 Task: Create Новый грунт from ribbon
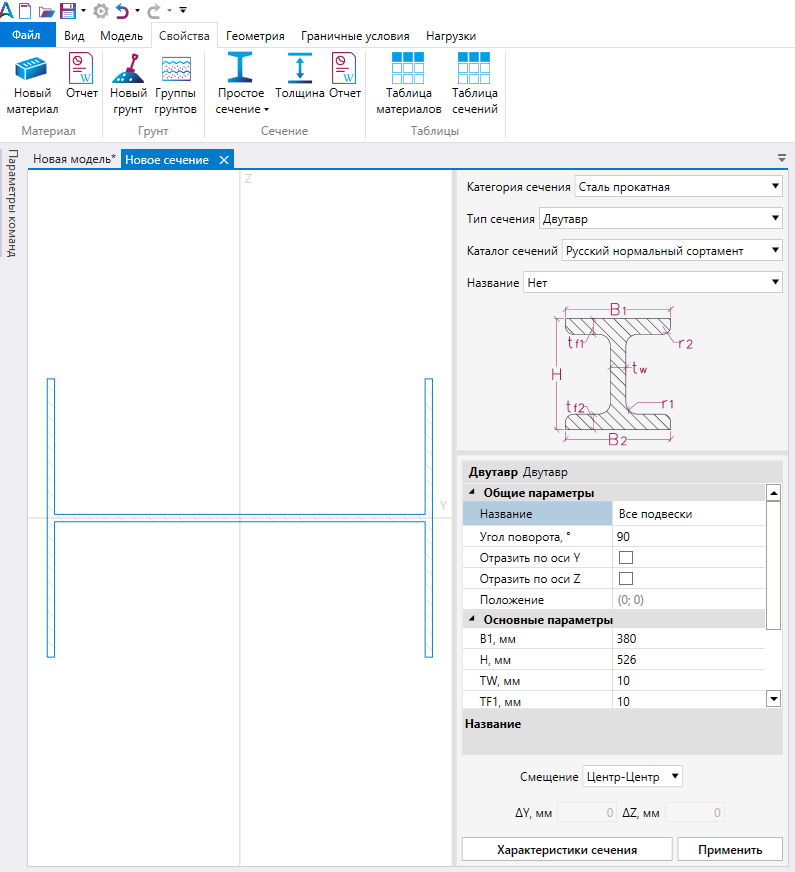coord(128,83)
